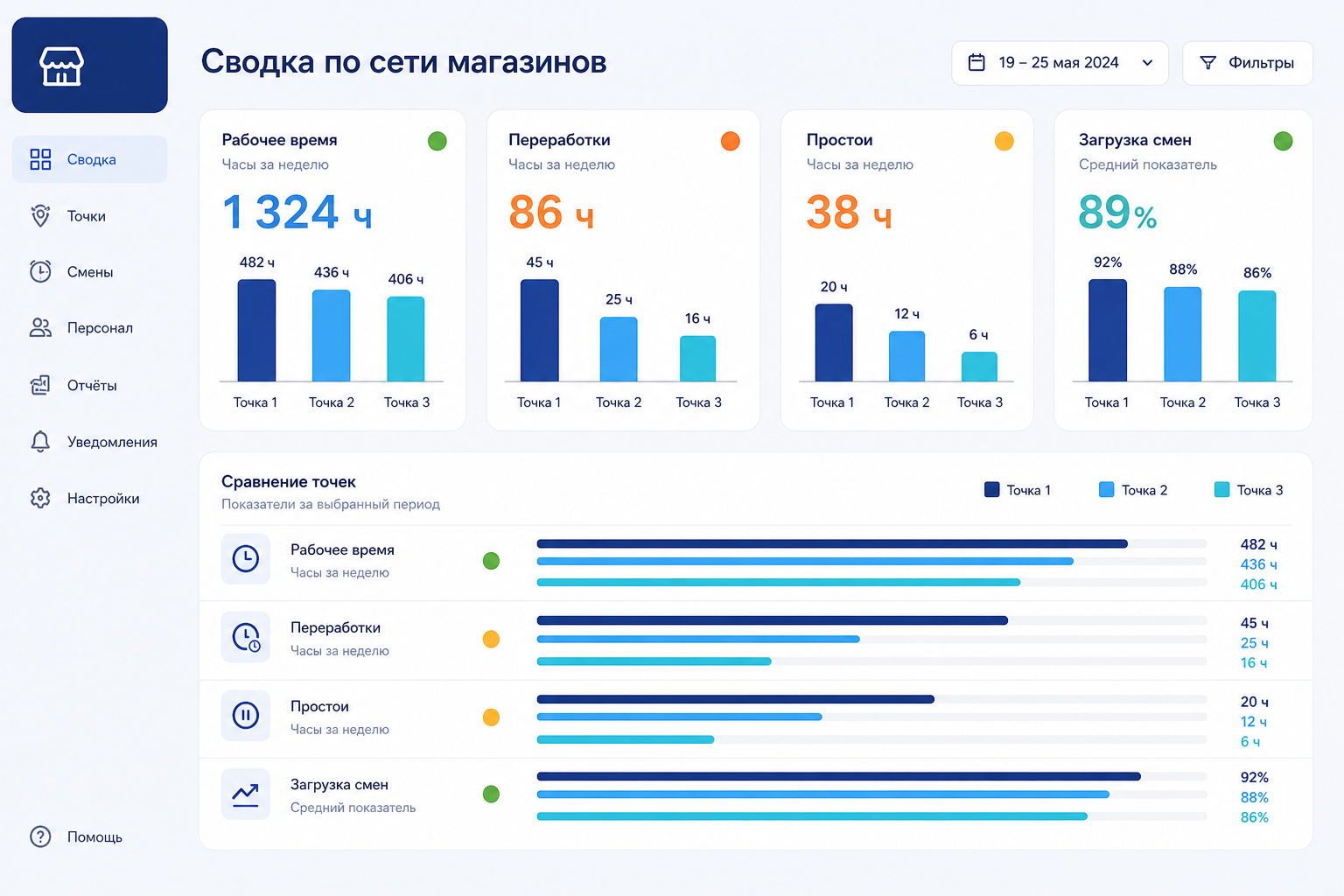Click the Смены clock icon
The width and height of the screenshot is (1344, 896).
coord(40,271)
